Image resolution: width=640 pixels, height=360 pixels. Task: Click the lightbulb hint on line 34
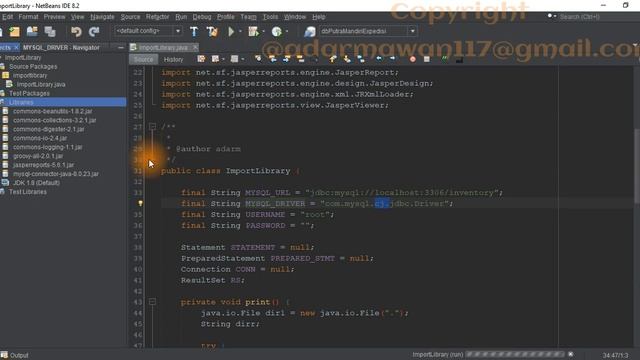[140, 203]
